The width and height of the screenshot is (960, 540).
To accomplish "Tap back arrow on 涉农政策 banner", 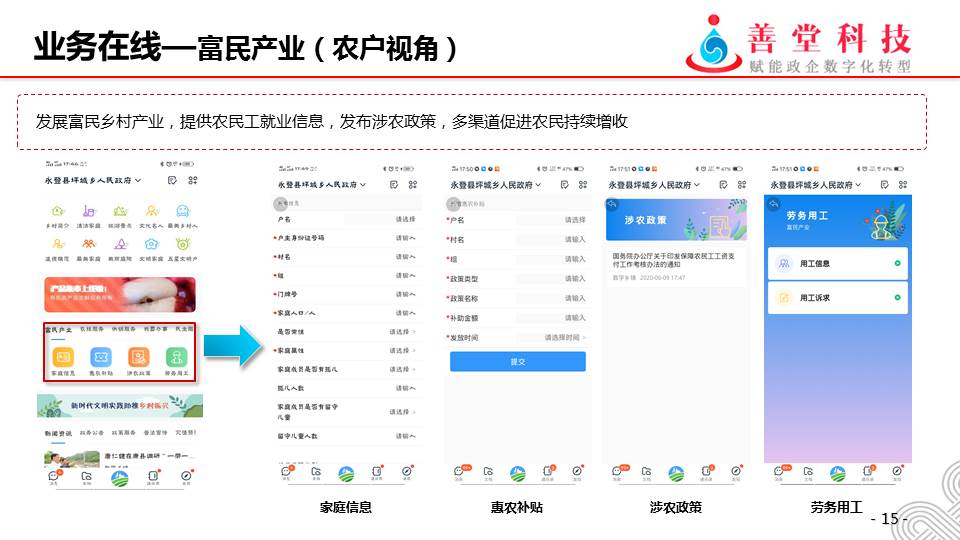I will coord(612,204).
